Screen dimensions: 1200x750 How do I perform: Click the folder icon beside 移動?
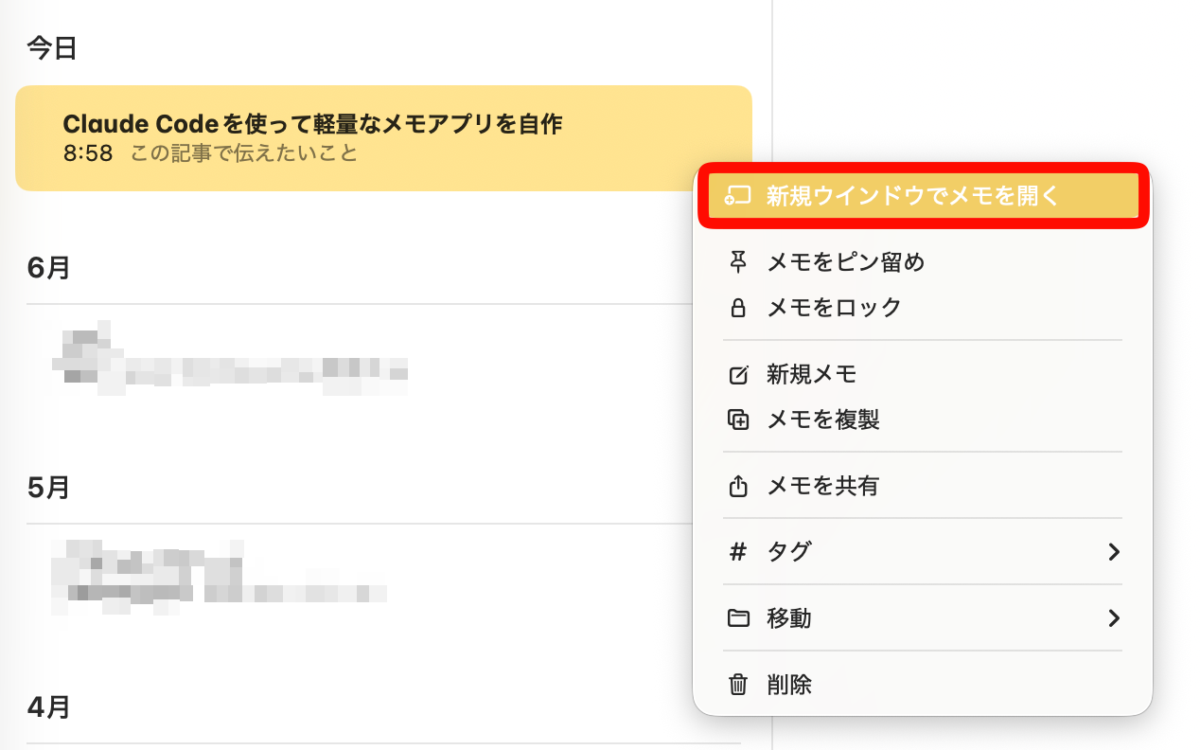point(738,618)
